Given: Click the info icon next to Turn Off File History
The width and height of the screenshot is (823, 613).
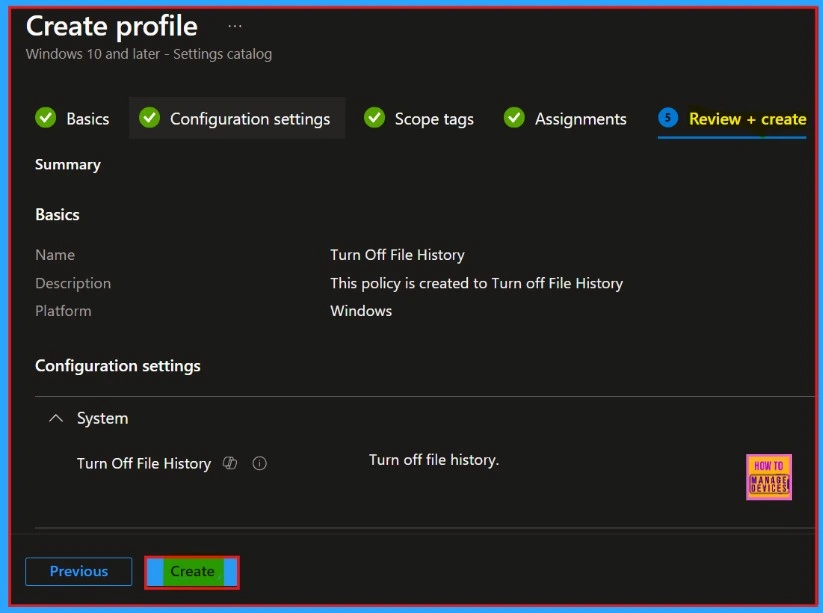Looking at the screenshot, I should pos(259,463).
